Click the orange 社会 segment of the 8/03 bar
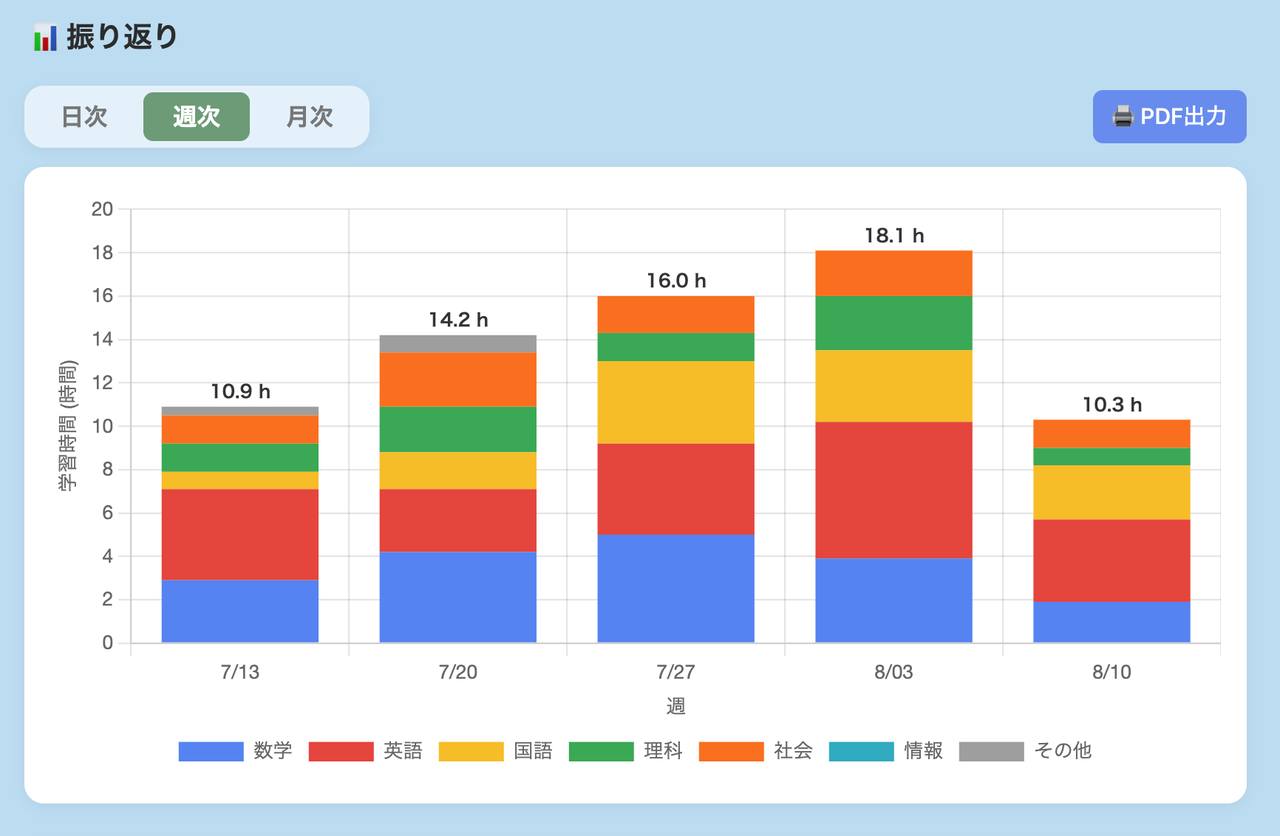This screenshot has width=1280, height=836. [x=894, y=273]
